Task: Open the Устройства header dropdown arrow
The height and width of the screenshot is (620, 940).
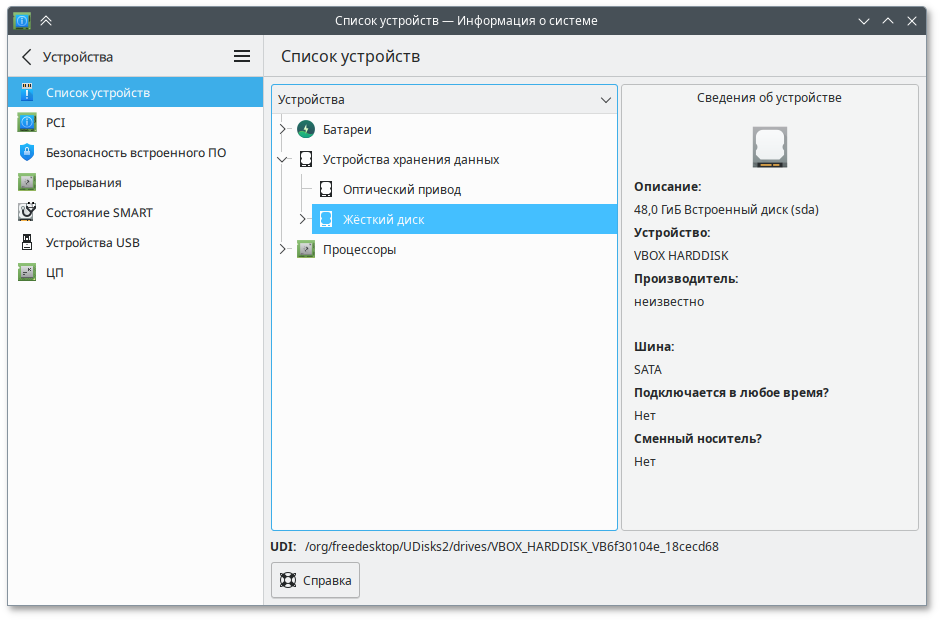Action: click(606, 100)
